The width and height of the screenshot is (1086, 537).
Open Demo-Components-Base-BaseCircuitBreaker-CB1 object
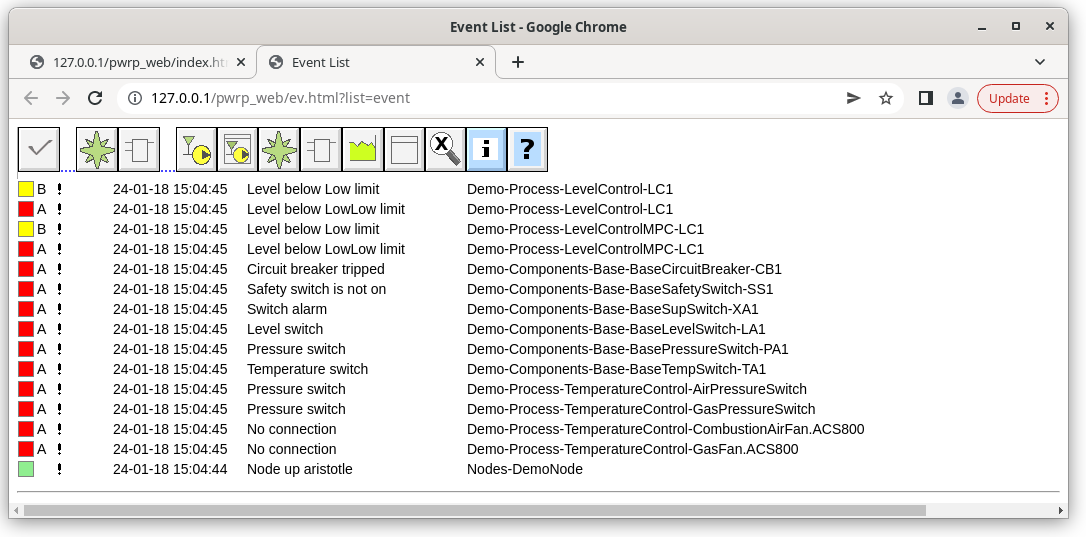pyautogui.click(x=624, y=269)
